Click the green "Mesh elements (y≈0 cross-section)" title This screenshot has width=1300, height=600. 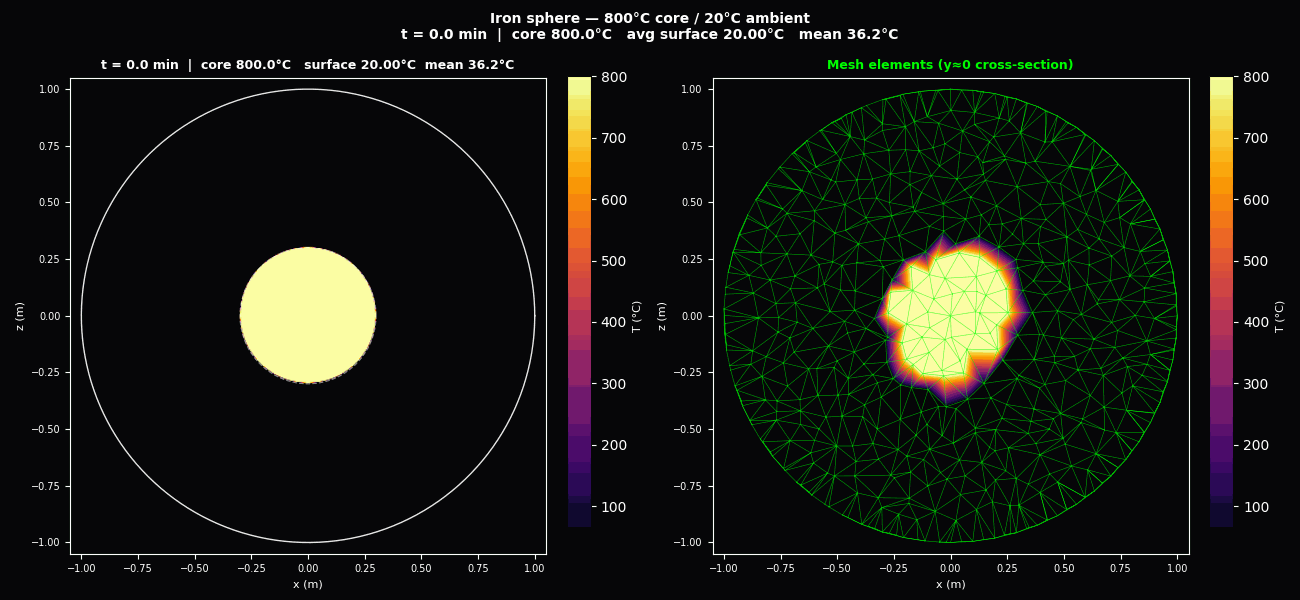point(949,65)
